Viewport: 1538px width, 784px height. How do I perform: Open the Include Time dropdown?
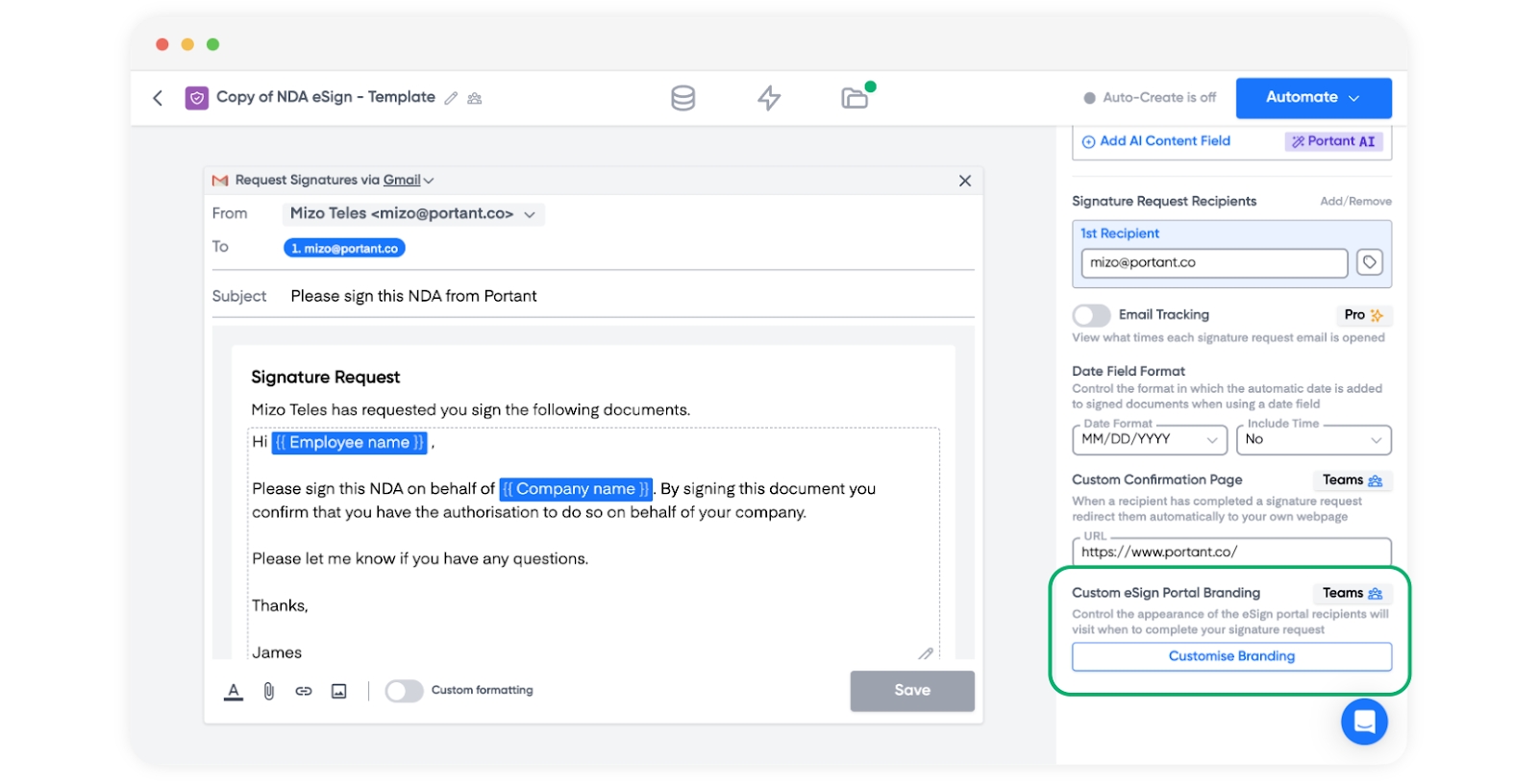click(x=1313, y=440)
